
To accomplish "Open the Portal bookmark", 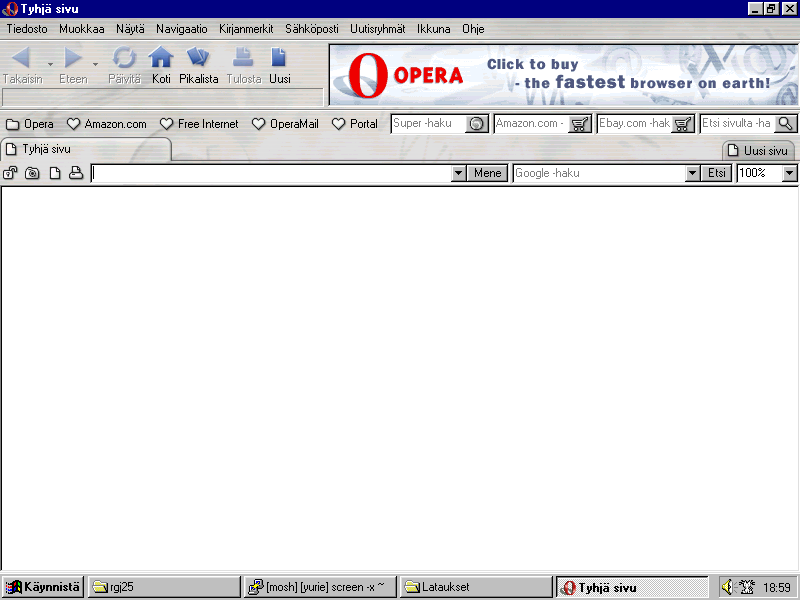I will point(355,124).
